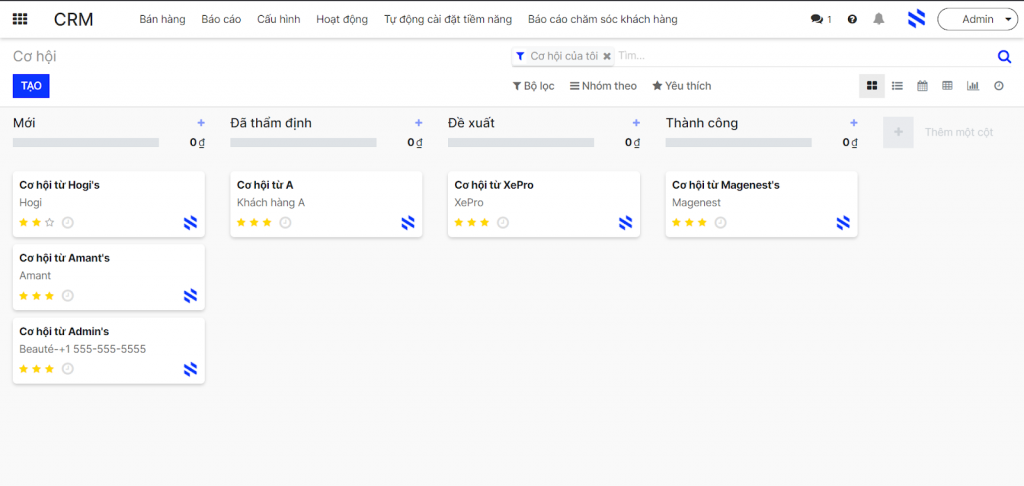Click the Cơ hội breadcrumb title
1024x486 pixels.
click(x=35, y=57)
